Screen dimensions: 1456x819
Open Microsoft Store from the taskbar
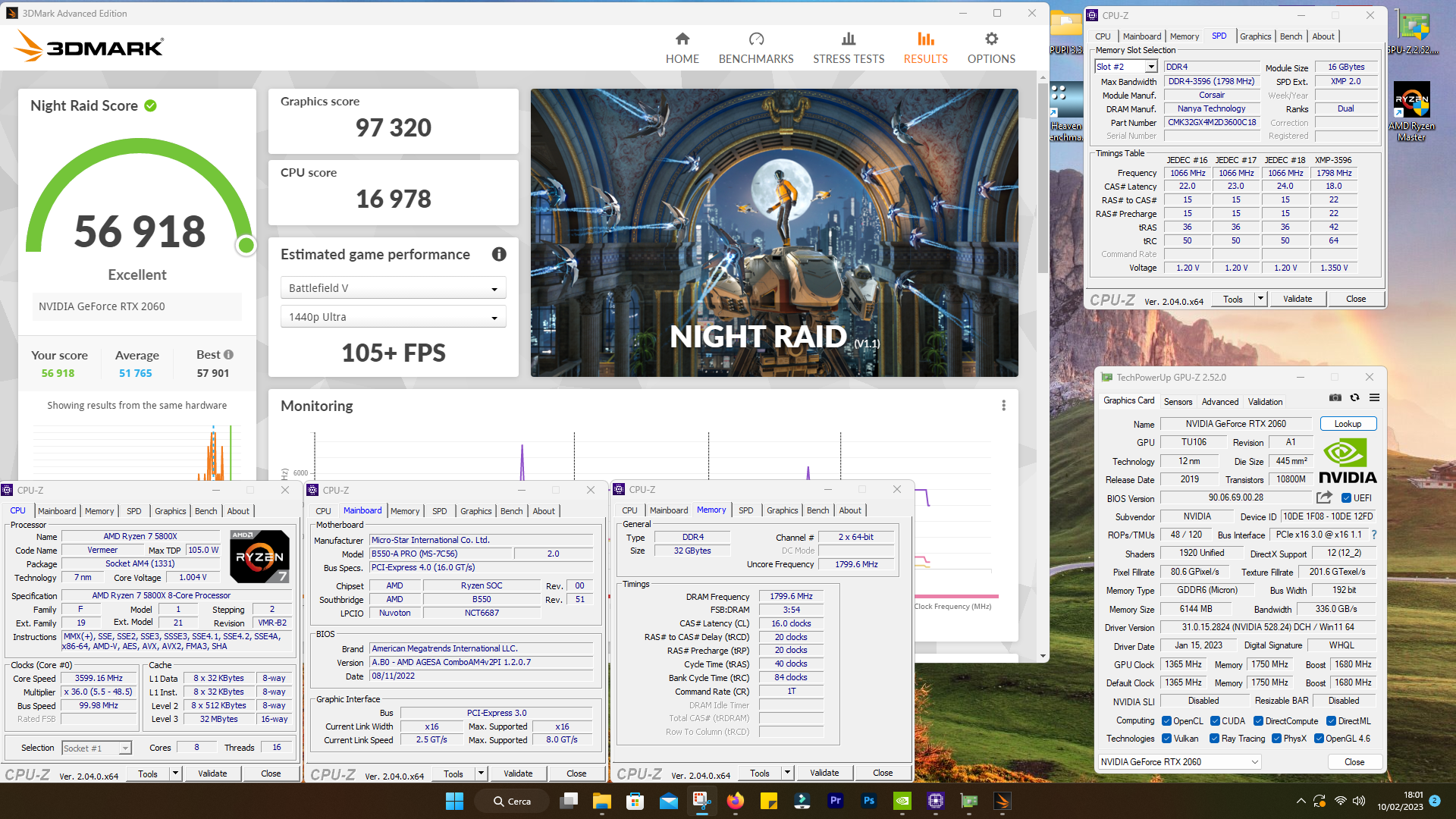coord(635,801)
